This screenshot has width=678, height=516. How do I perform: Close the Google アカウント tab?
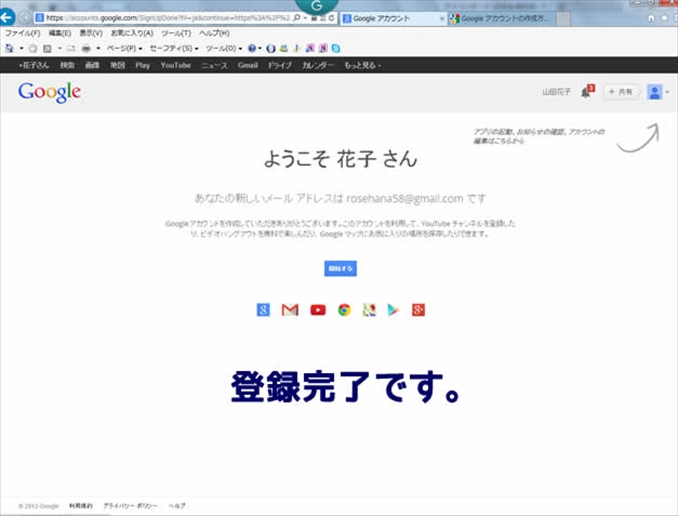[x=441, y=19]
